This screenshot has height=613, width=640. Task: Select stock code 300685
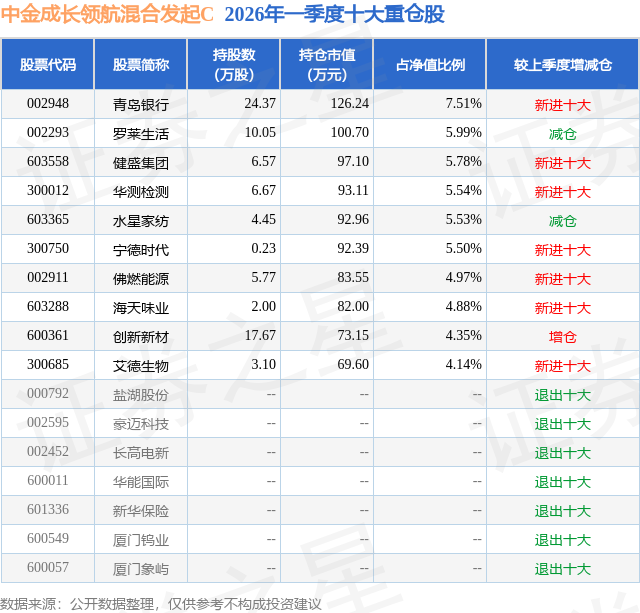[48, 364]
